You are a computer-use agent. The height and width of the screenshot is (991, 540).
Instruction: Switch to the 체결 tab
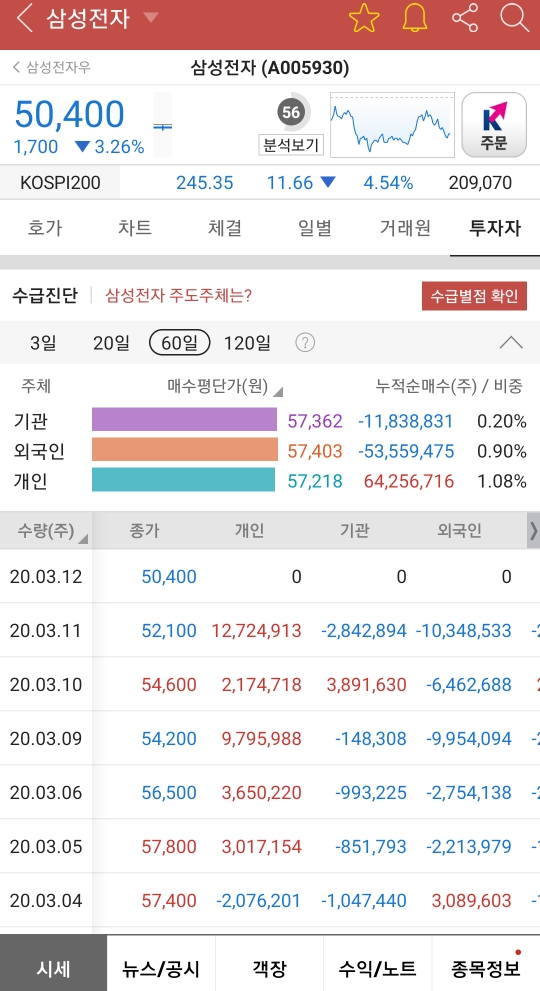[224, 228]
